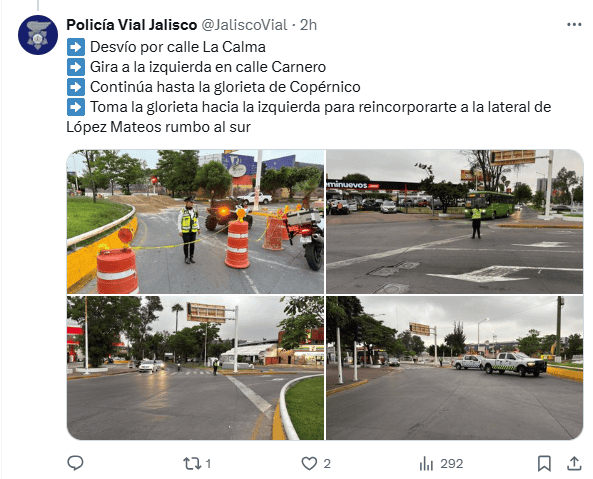
Task: Bookmark this tweet
Action: [544, 463]
